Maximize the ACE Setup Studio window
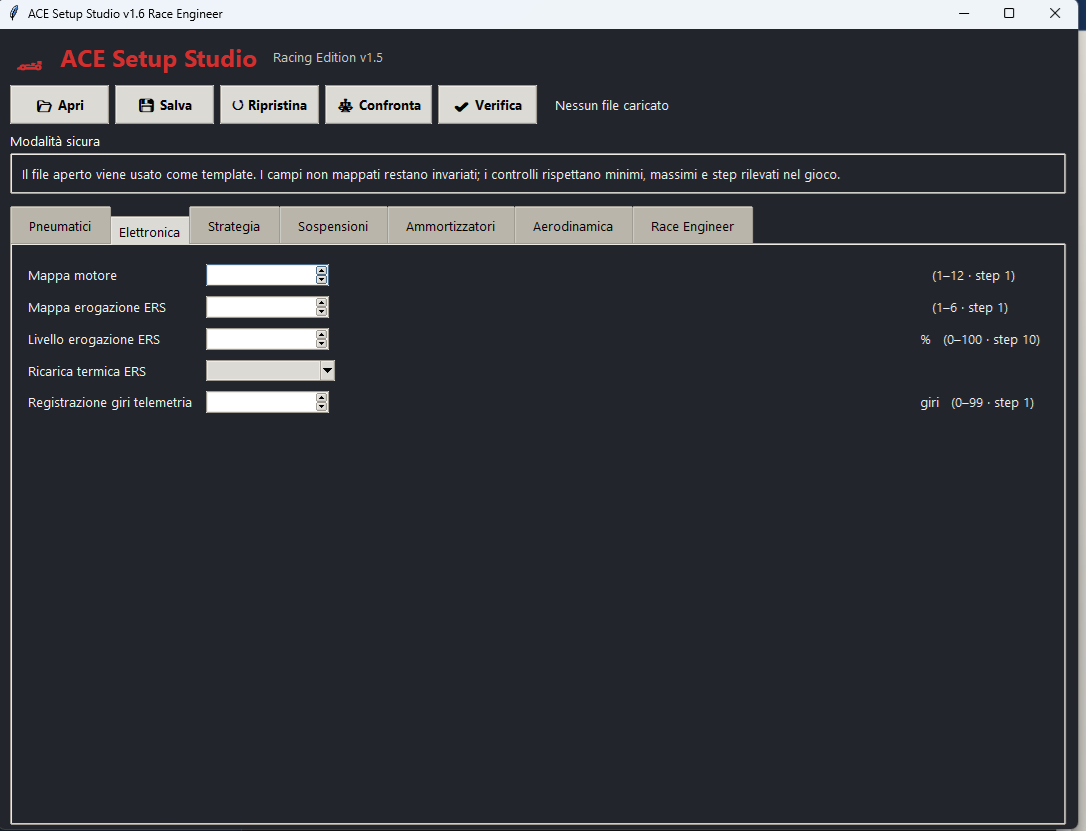Screen dimensions: 1086x831 click(x=1009, y=13)
